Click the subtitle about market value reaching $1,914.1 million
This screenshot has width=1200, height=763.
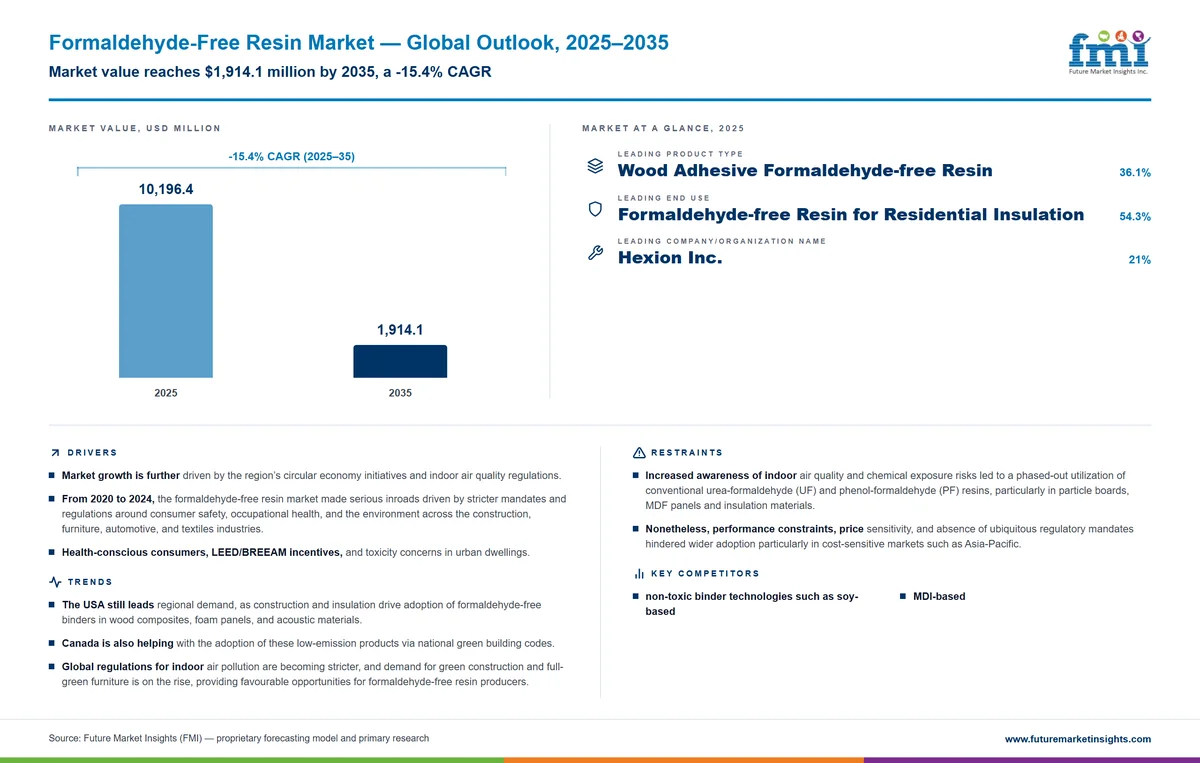click(x=270, y=73)
